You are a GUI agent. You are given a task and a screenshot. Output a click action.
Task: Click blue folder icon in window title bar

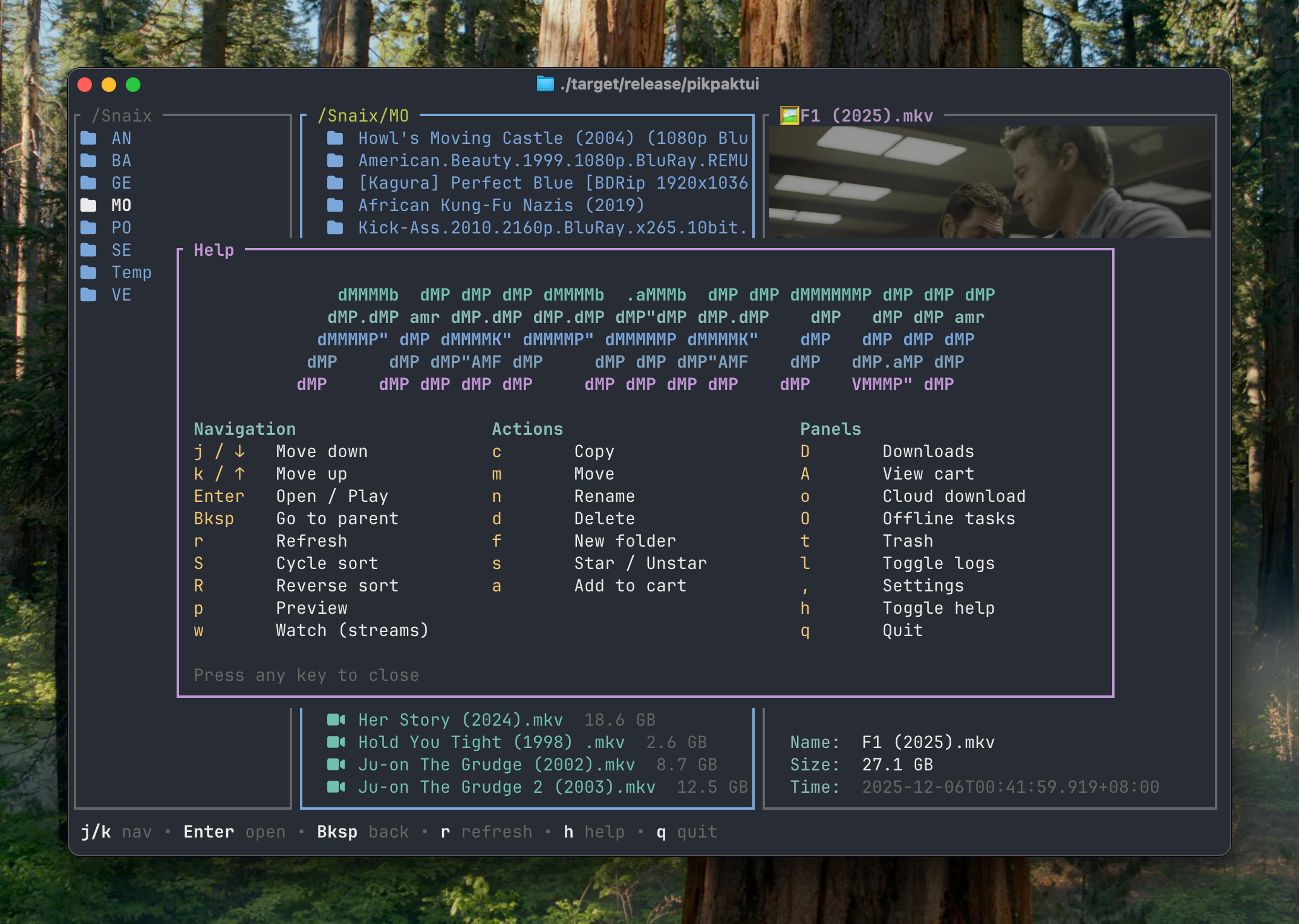click(545, 84)
